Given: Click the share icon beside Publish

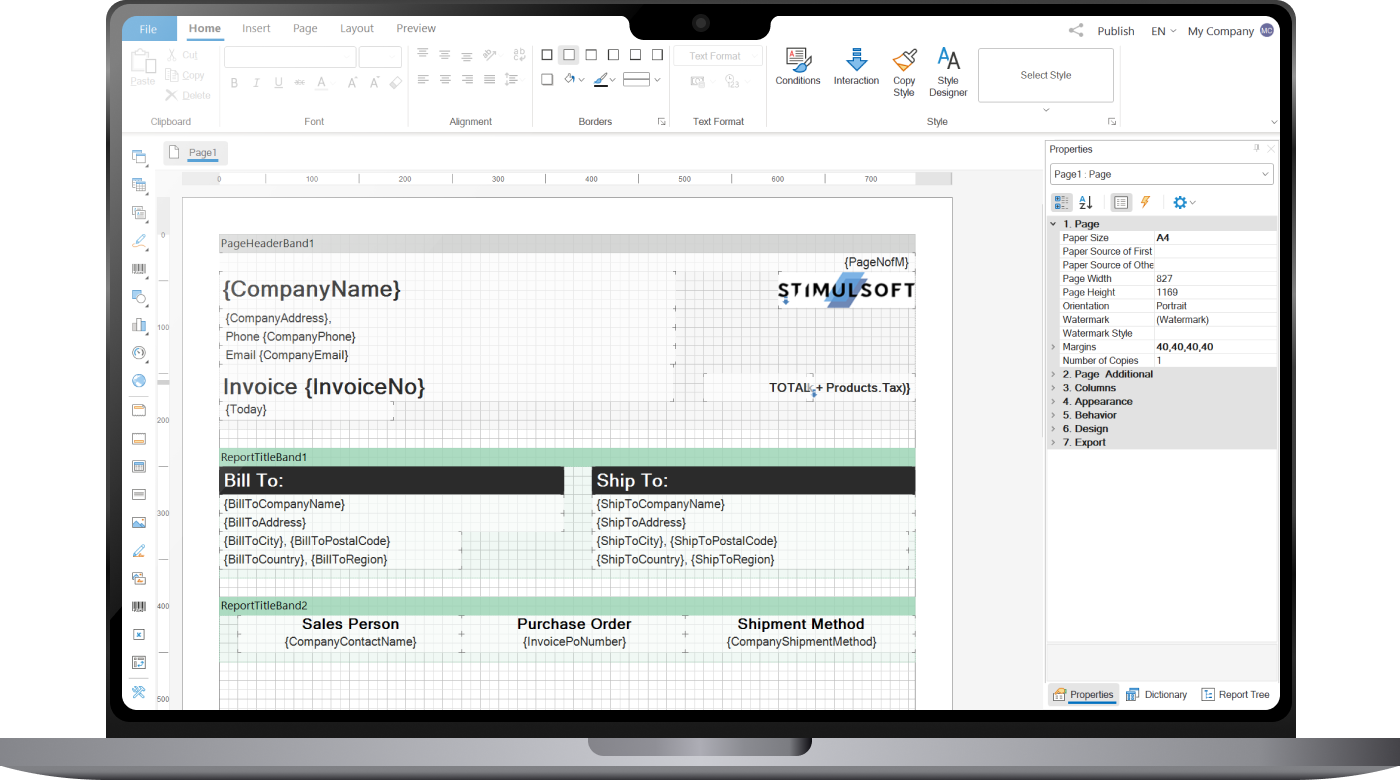Looking at the screenshot, I should (x=1076, y=31).
